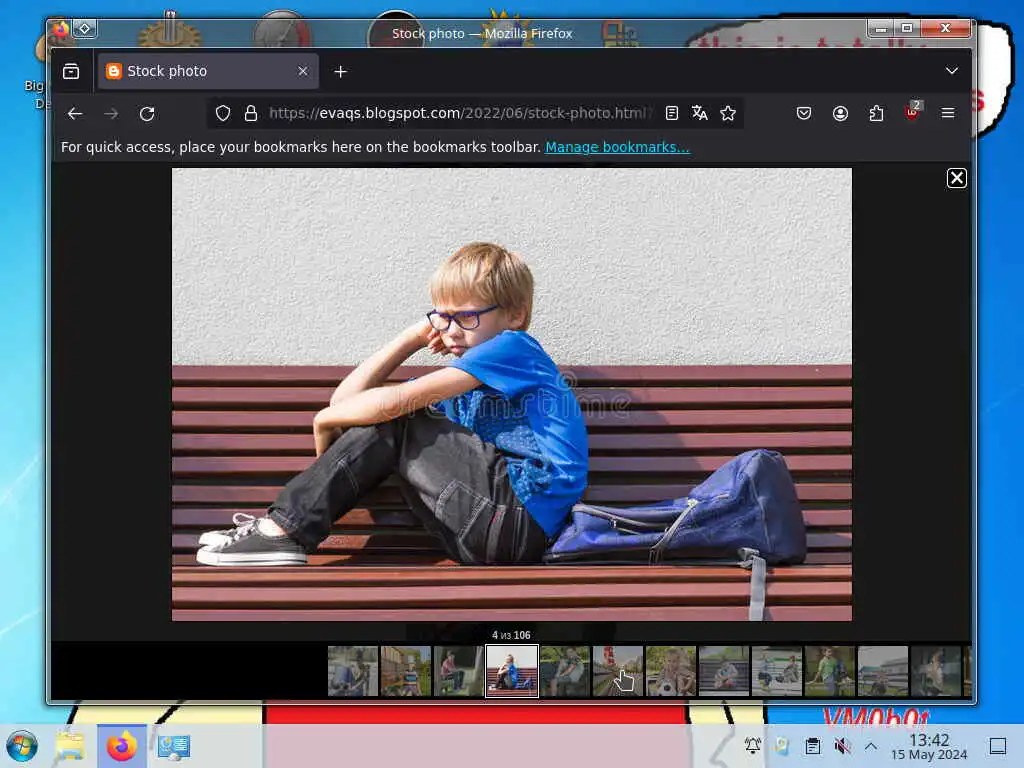Open Save to Pocket icon
Screen dimensions: 1024x768
click(x=804, y=114)
